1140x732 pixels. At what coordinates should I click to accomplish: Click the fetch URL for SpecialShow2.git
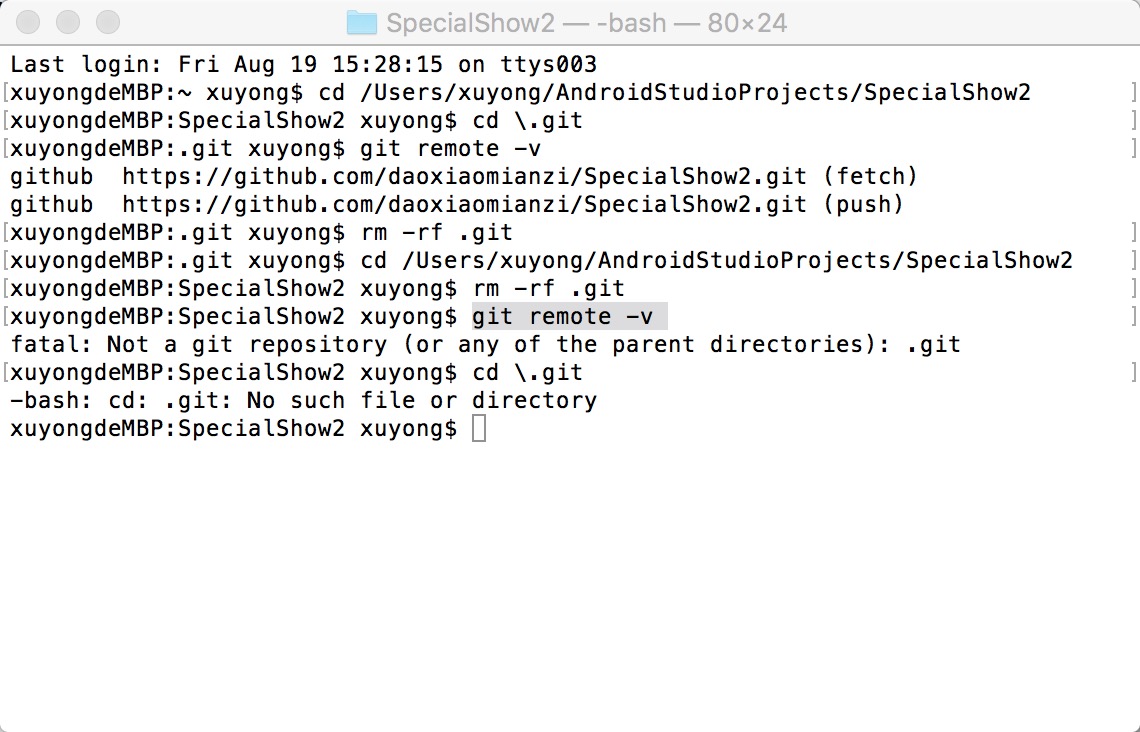464,177
